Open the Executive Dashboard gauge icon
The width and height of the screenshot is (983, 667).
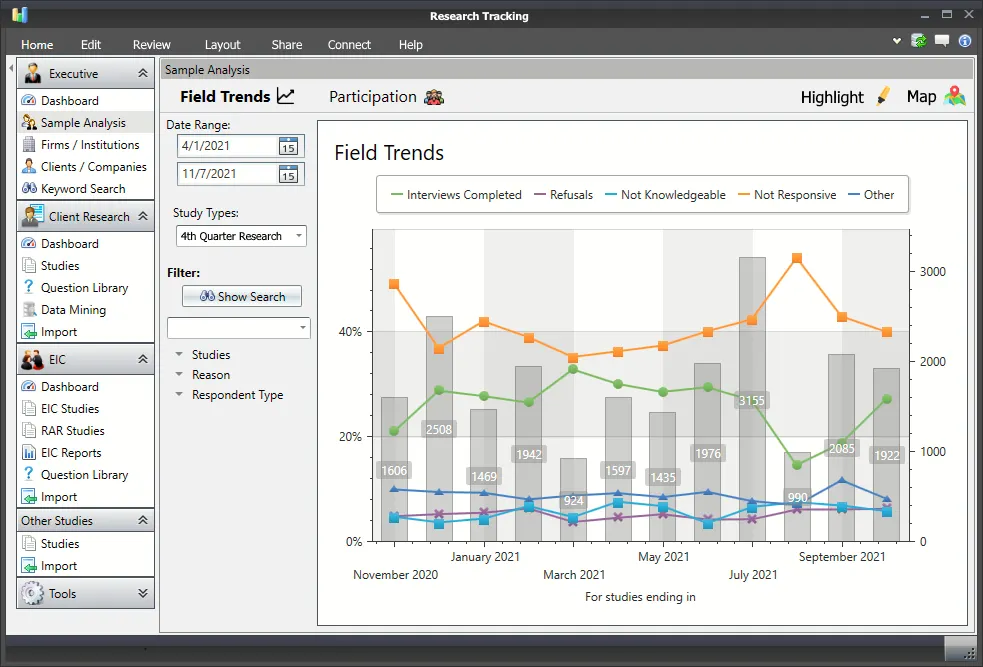coord(29,100)
